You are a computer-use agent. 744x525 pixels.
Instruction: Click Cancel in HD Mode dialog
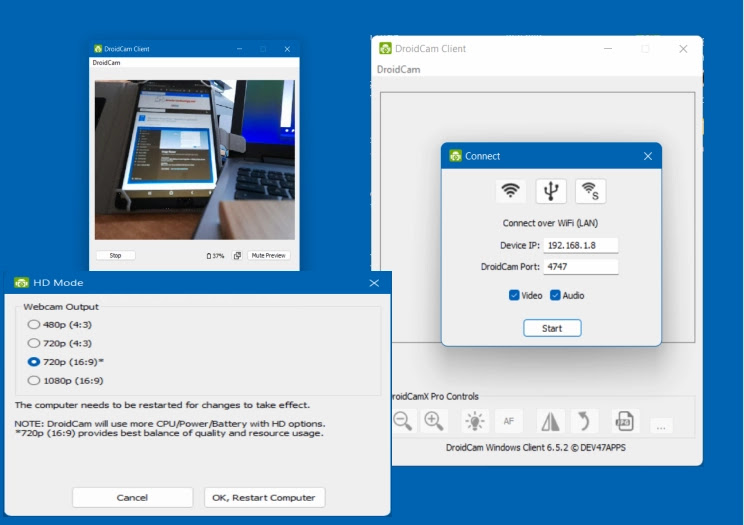click(132, 497)
